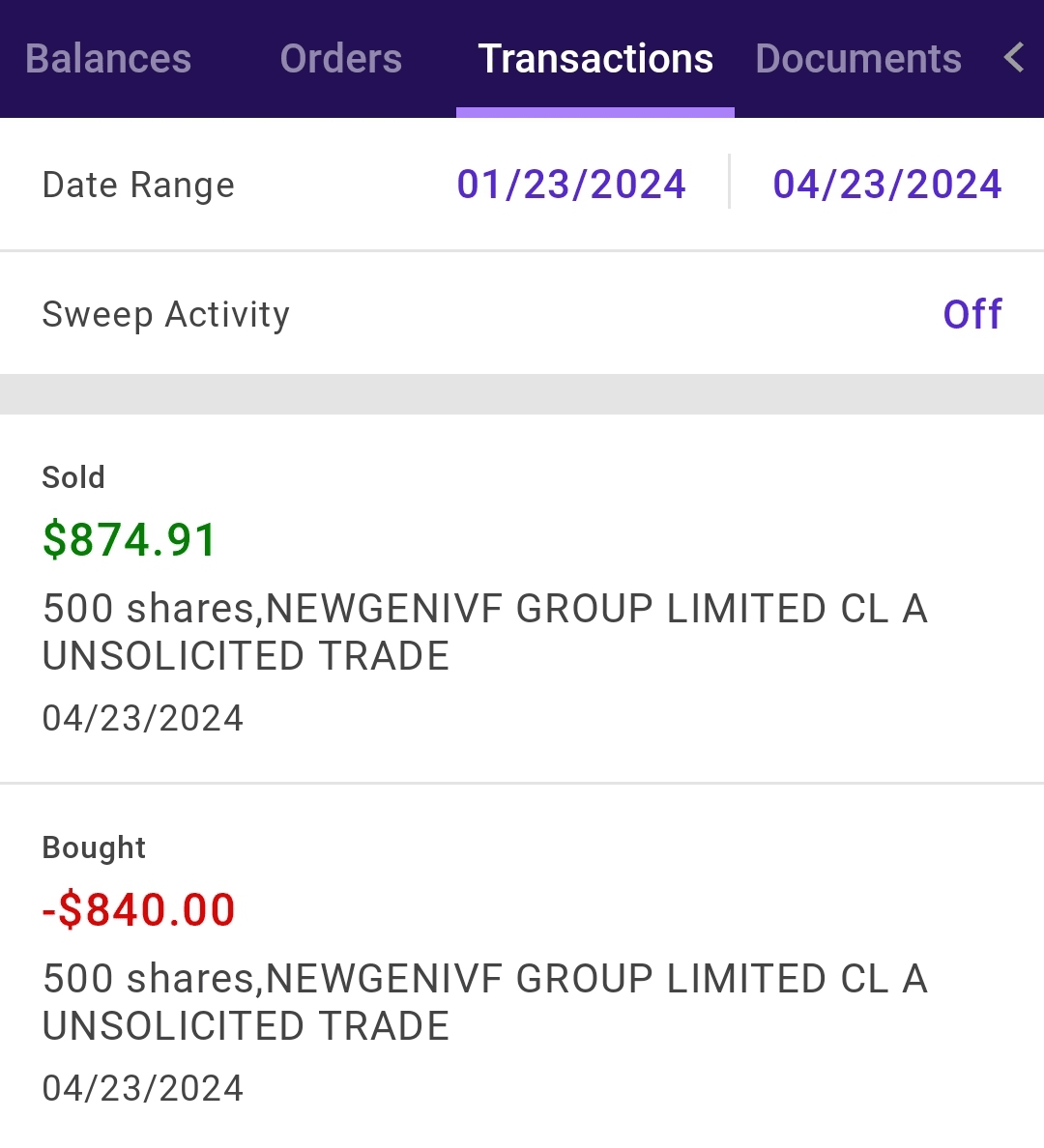
Task: Click the green $874.91 sold amount
Action: point(130,539)
